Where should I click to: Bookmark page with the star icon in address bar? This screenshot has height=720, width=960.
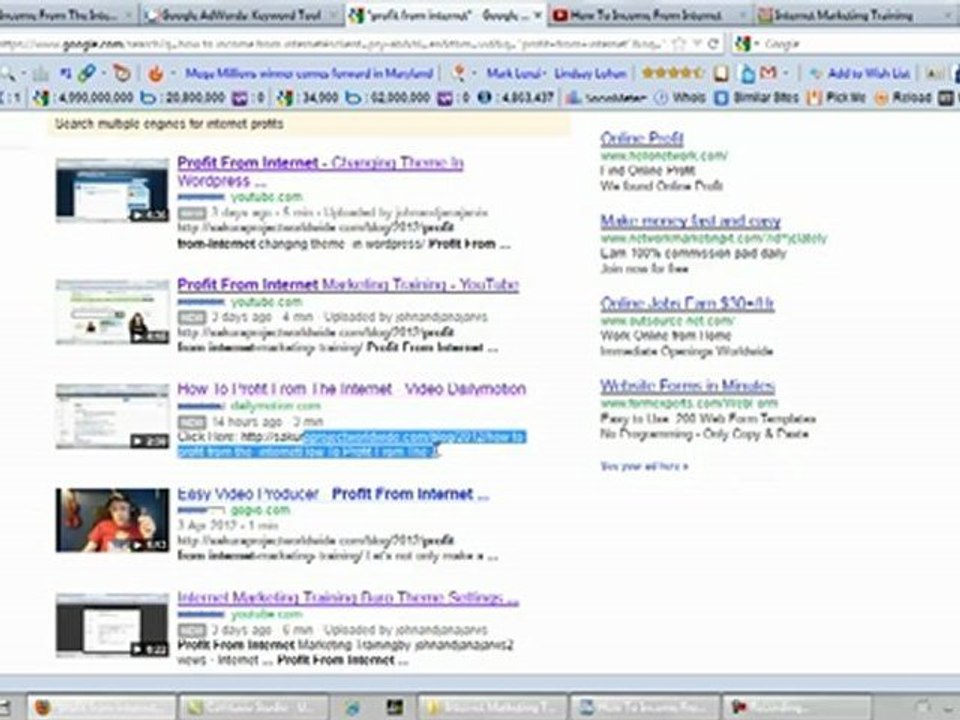point(678,44)
